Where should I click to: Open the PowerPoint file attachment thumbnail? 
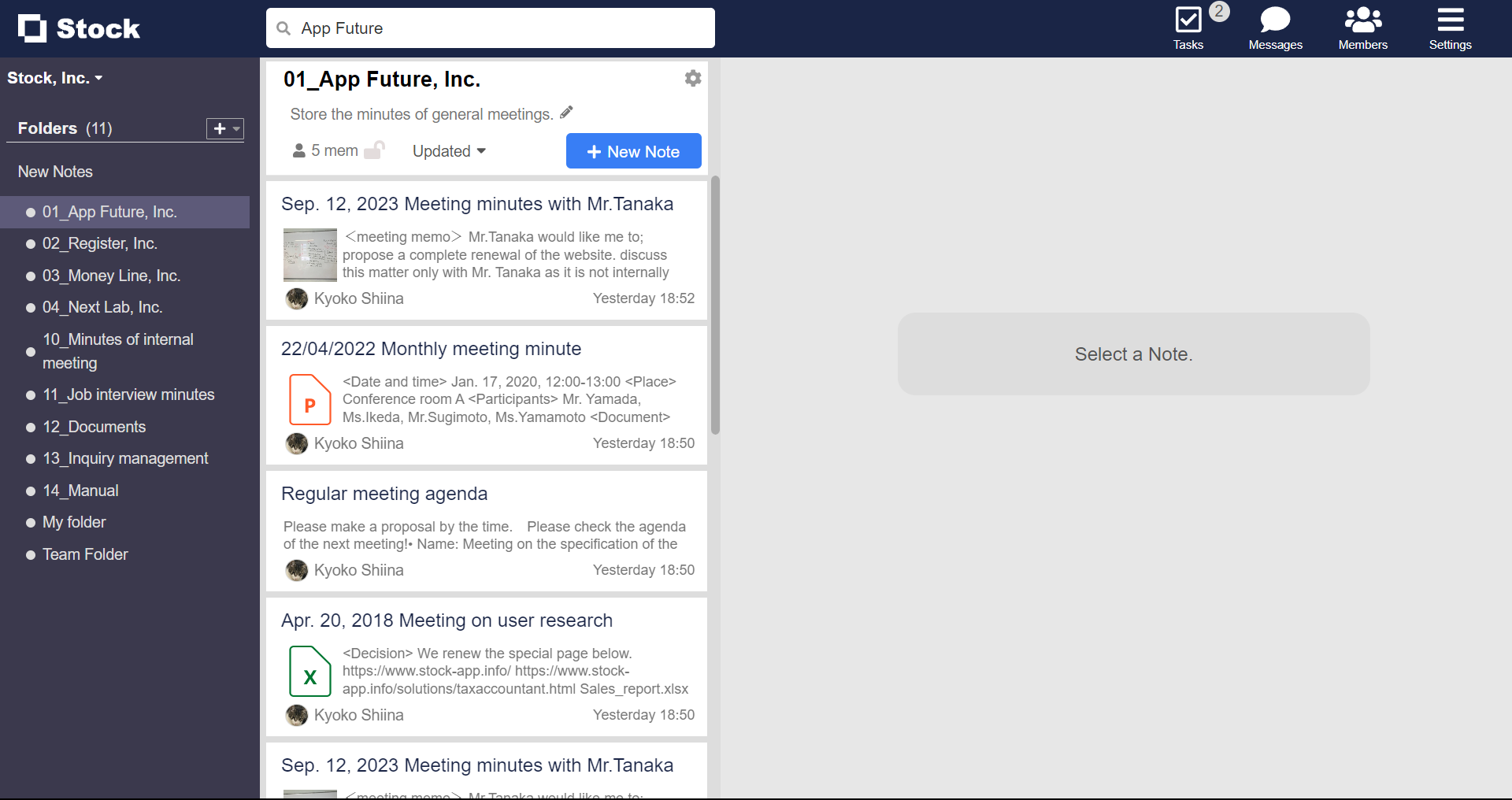tap(309, 399)
